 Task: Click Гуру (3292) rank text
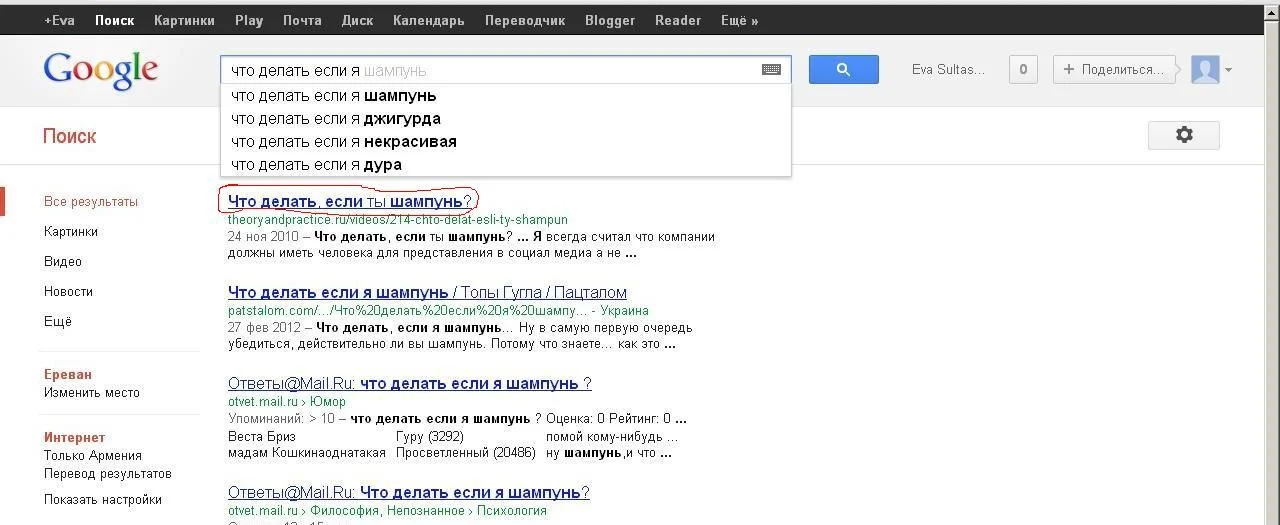[x=431, y=437]
